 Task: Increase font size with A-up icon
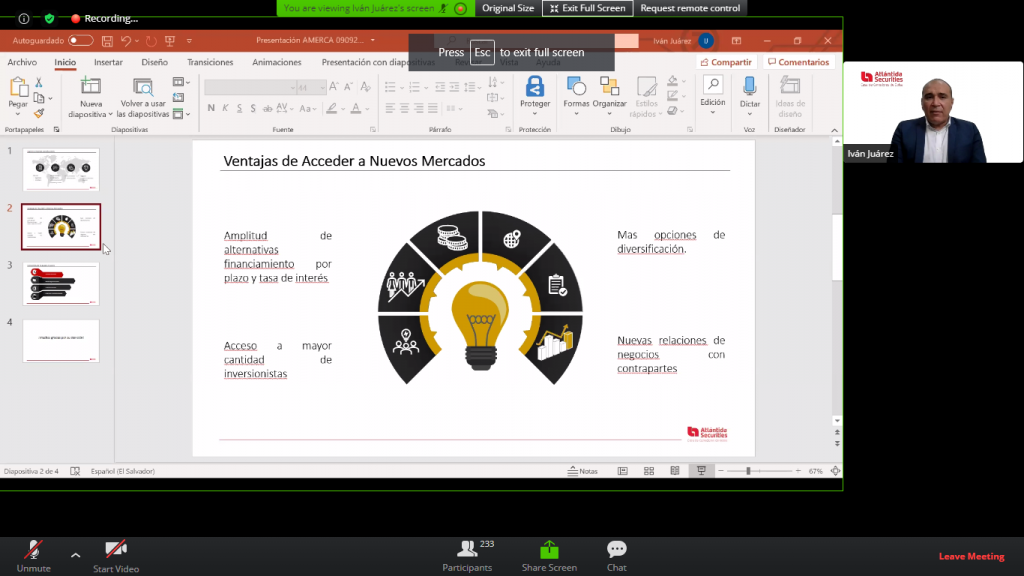(x=334, y=86)
